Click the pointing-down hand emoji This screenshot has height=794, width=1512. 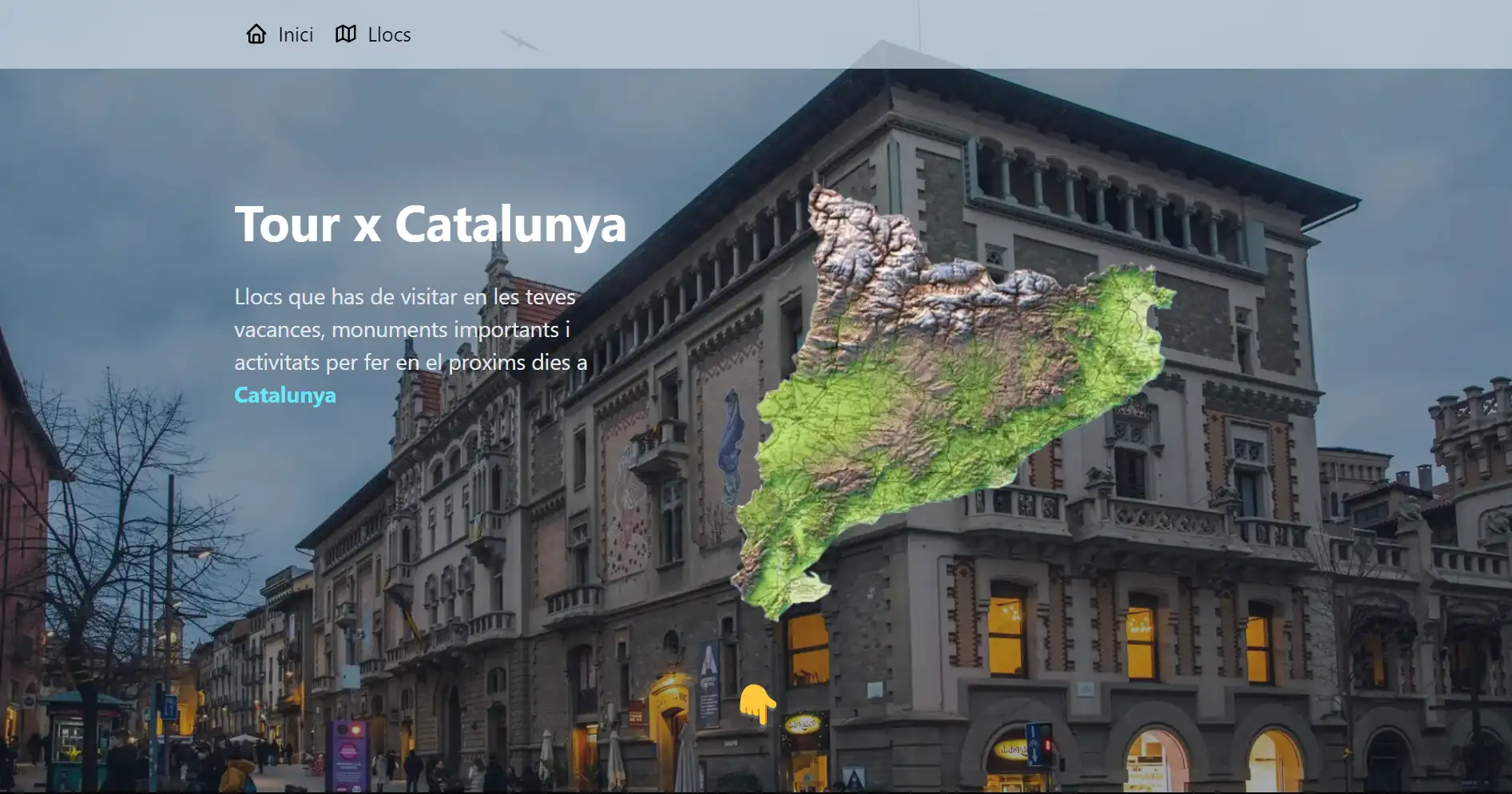[756, 704]
